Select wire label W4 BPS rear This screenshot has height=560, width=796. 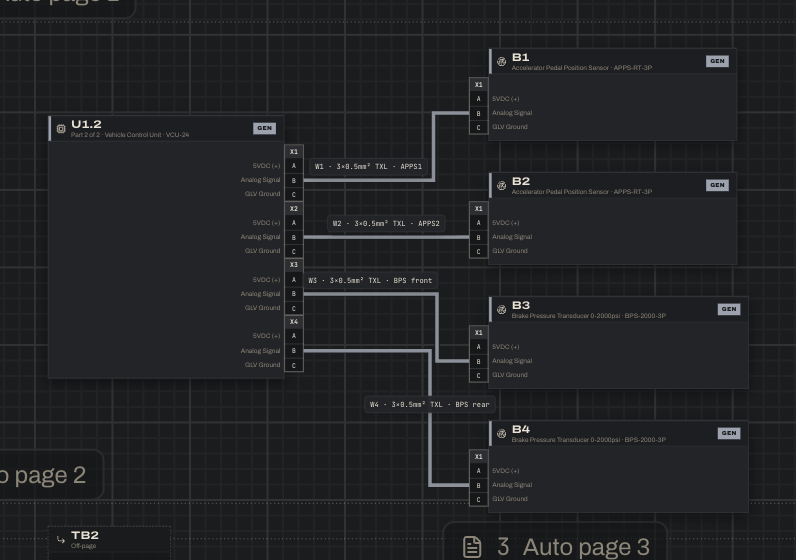tap(429, 405)
